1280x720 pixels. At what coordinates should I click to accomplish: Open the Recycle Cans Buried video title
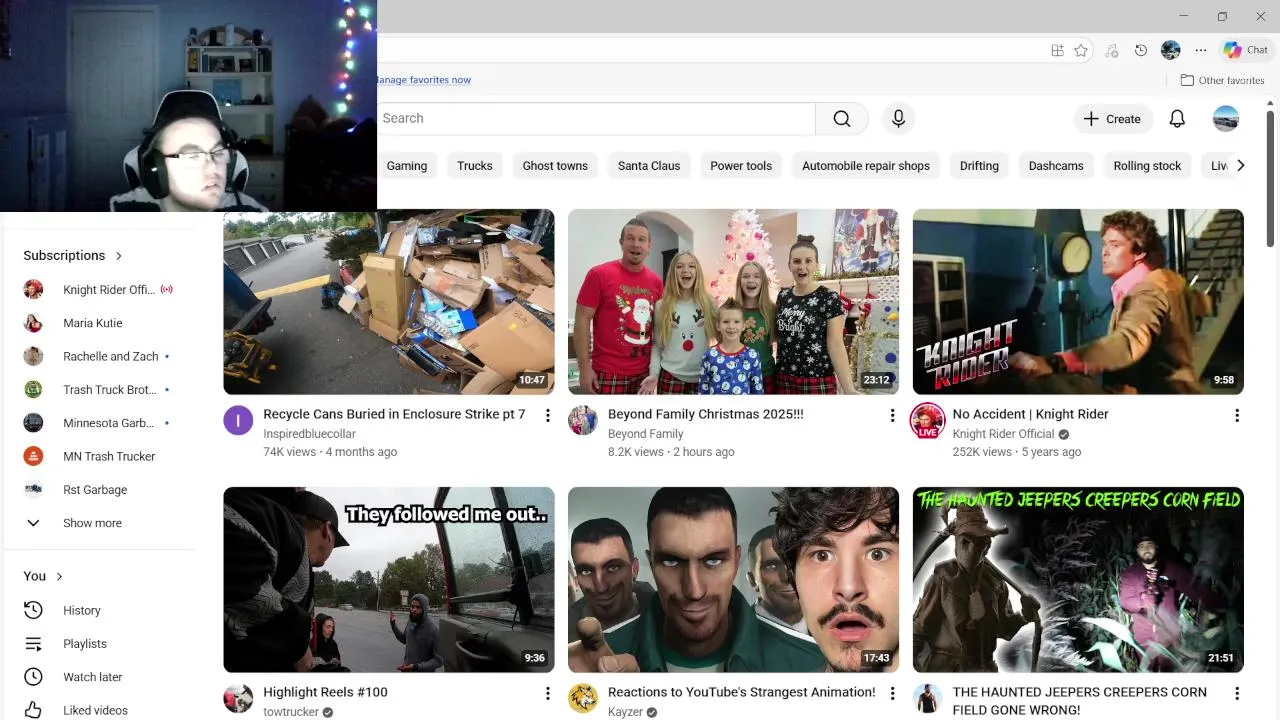(394, 414)
